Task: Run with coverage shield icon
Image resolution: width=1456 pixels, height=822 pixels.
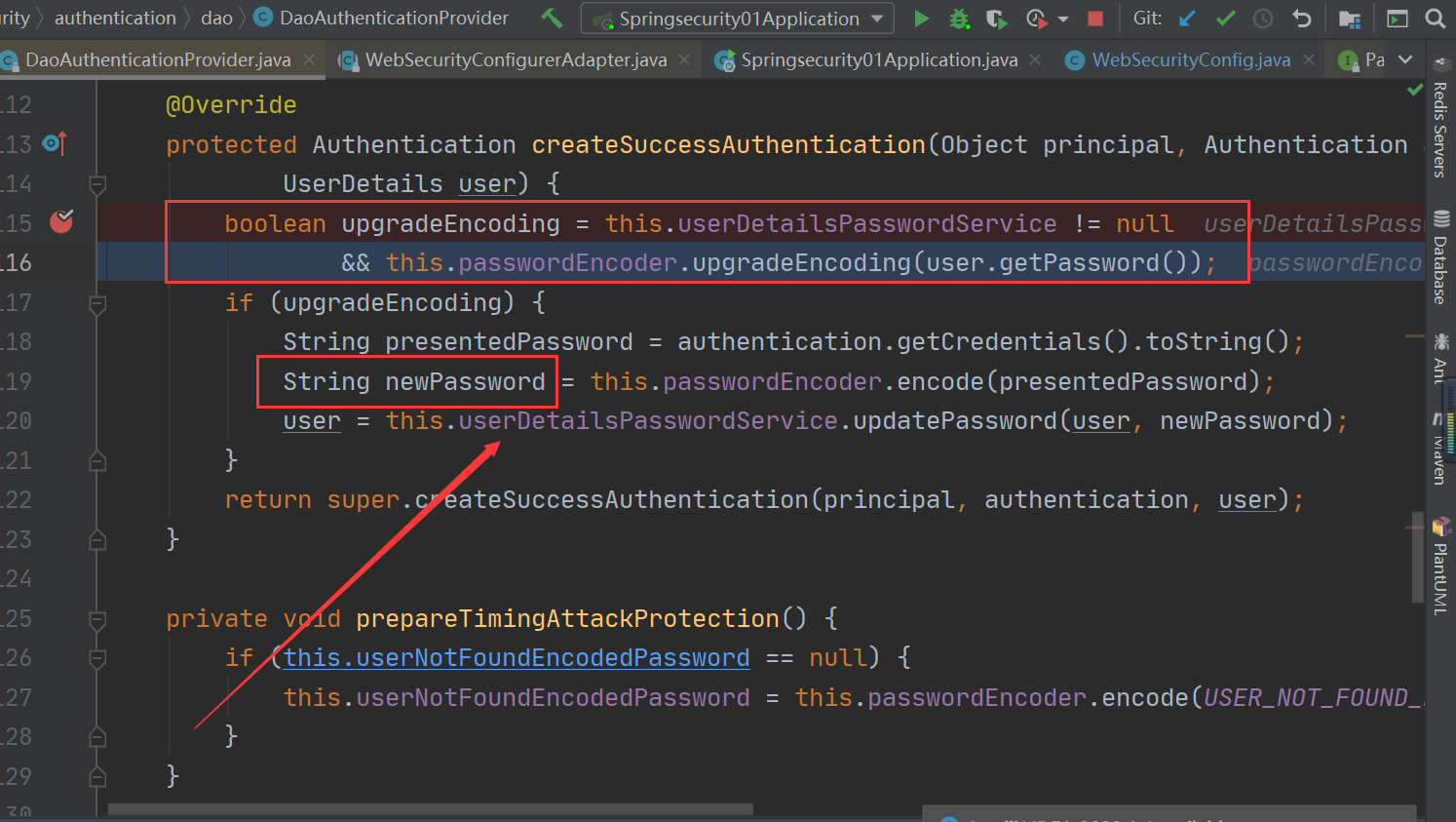Action: coord(996,19)
